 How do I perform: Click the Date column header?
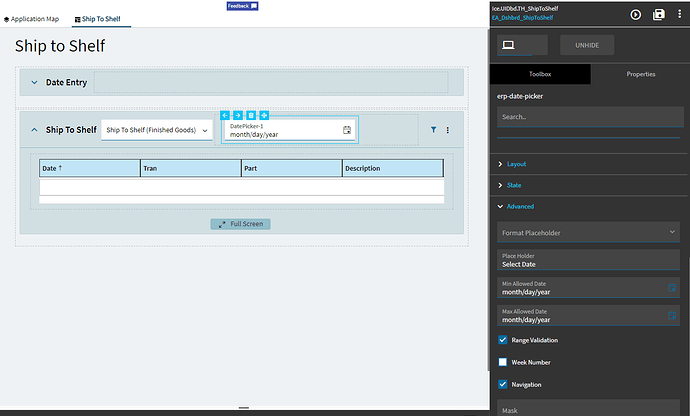pyautogui.click(x=89, y=168)
